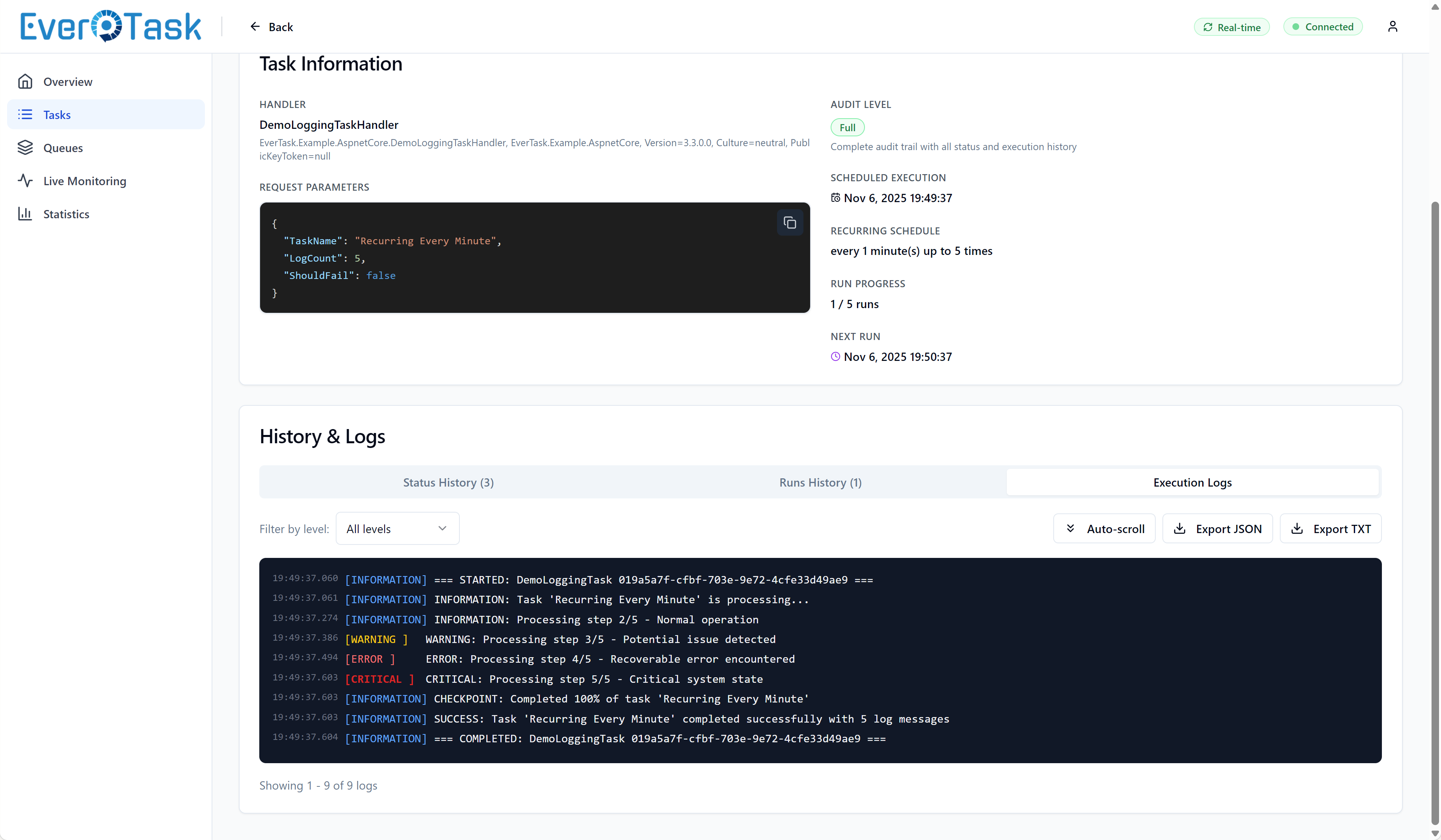Open the user profile icon
1441x840 pixels.
[x=1393, y=26]
